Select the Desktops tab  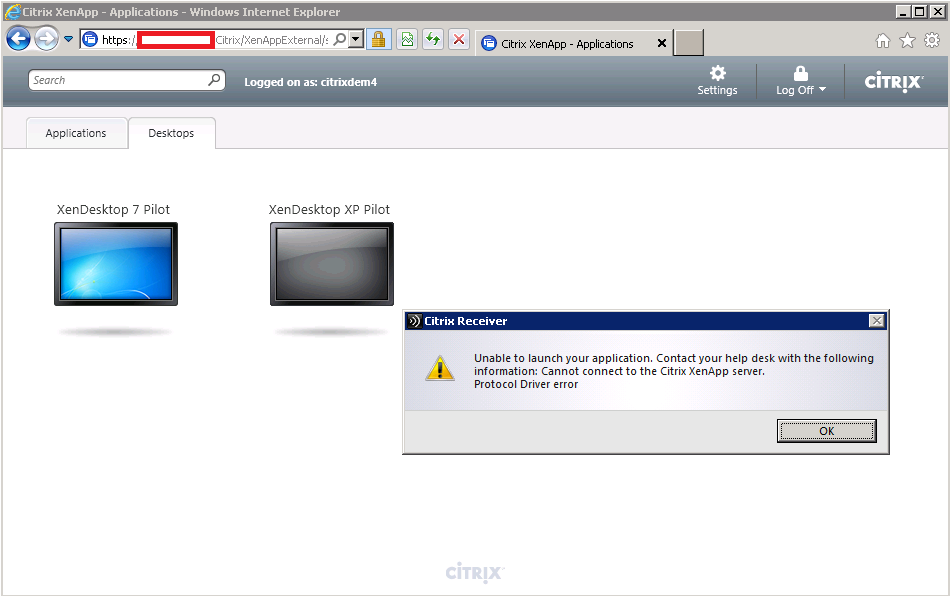[171, 133]
